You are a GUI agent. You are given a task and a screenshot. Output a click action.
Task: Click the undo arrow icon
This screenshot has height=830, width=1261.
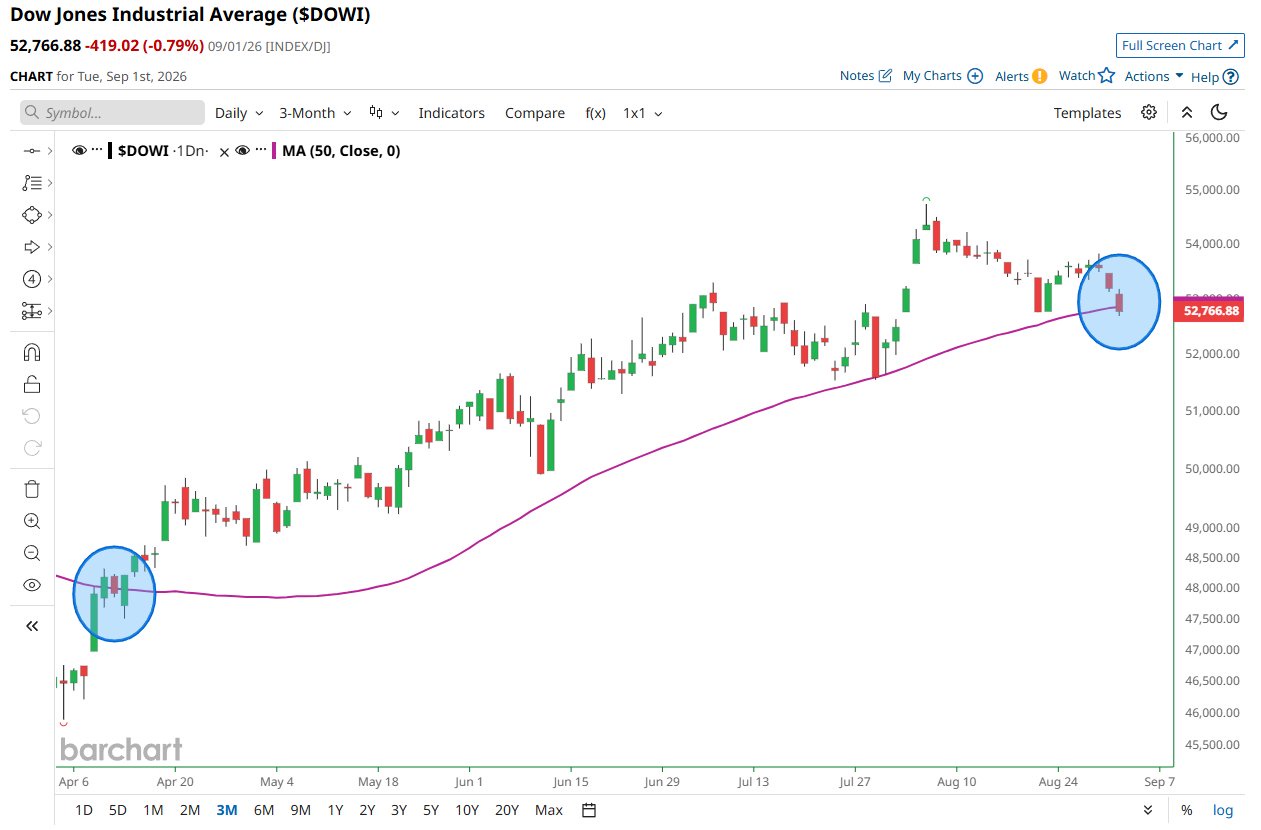click(x=31, y=416)
